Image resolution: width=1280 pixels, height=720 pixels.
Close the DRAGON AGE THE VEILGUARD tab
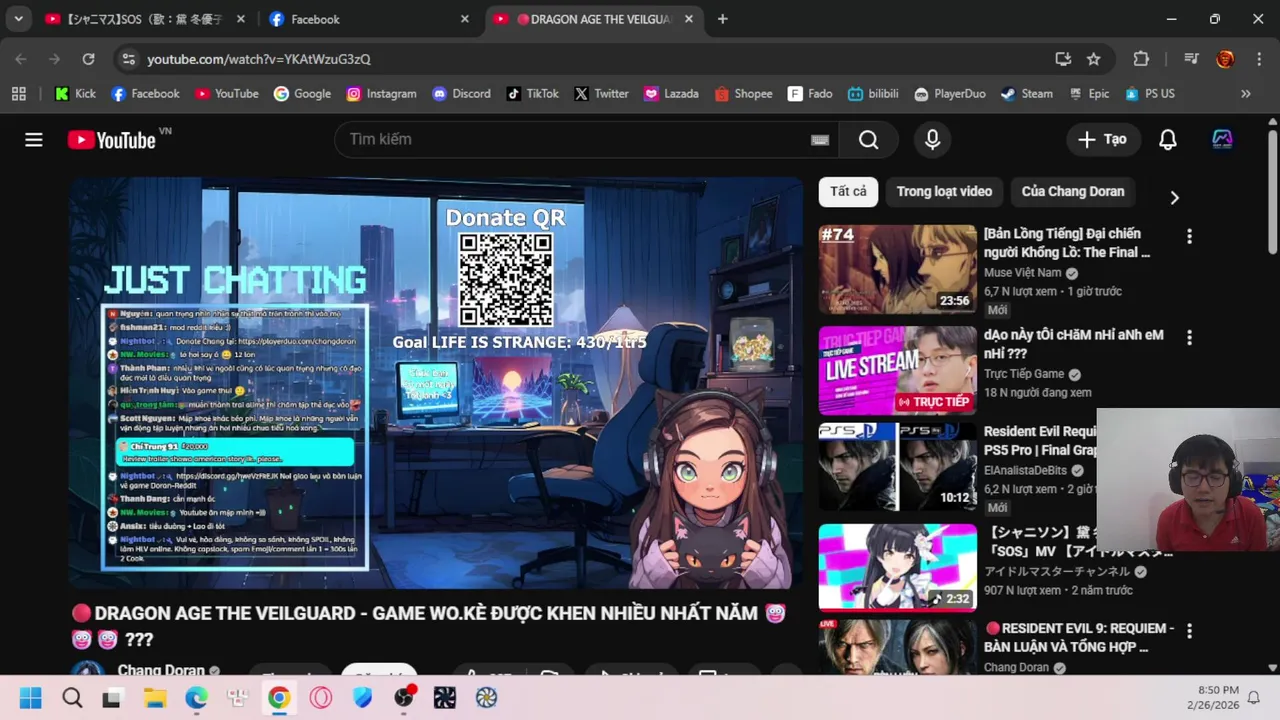tap(689, 19)
